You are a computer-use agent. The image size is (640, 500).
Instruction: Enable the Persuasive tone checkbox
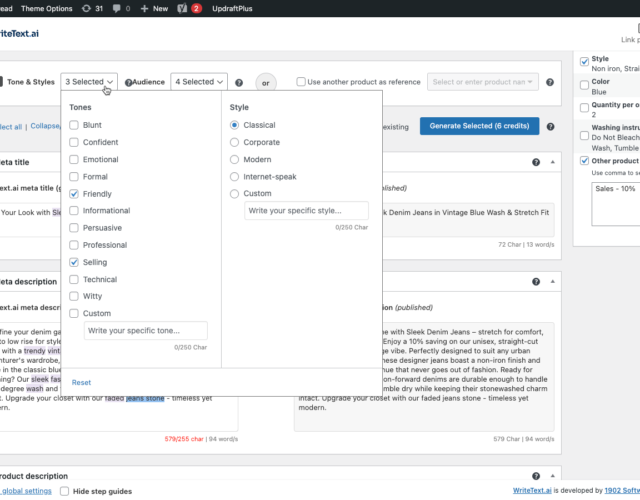(75, 228)
